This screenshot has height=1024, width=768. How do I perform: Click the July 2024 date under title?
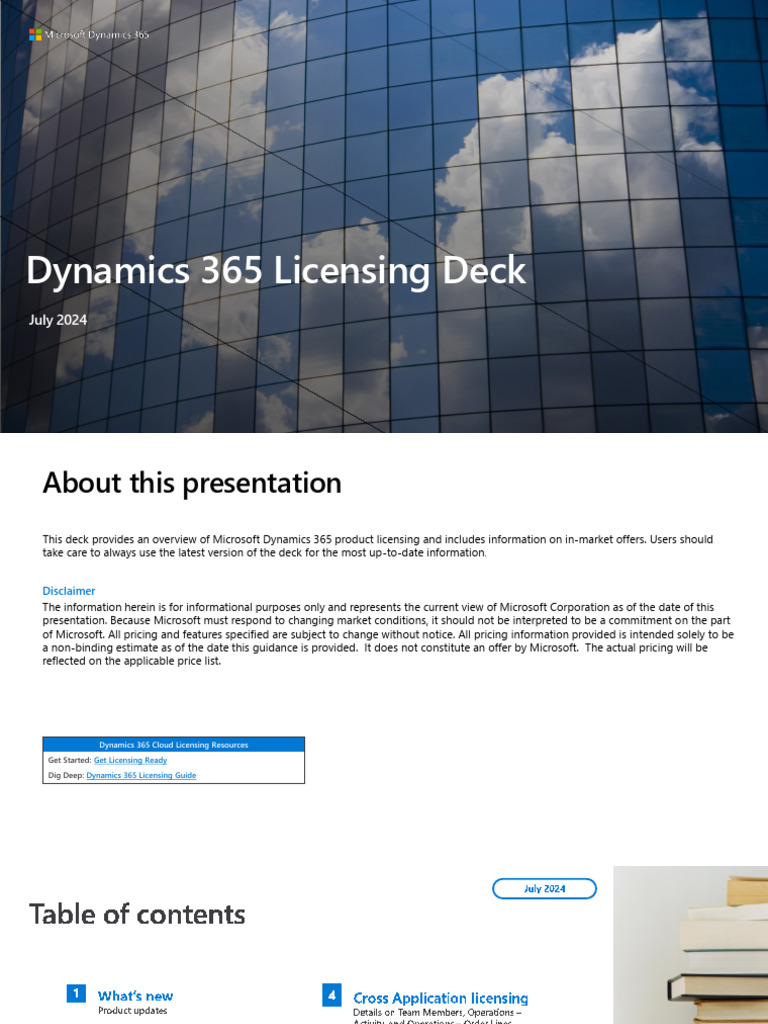coord(57,320)
